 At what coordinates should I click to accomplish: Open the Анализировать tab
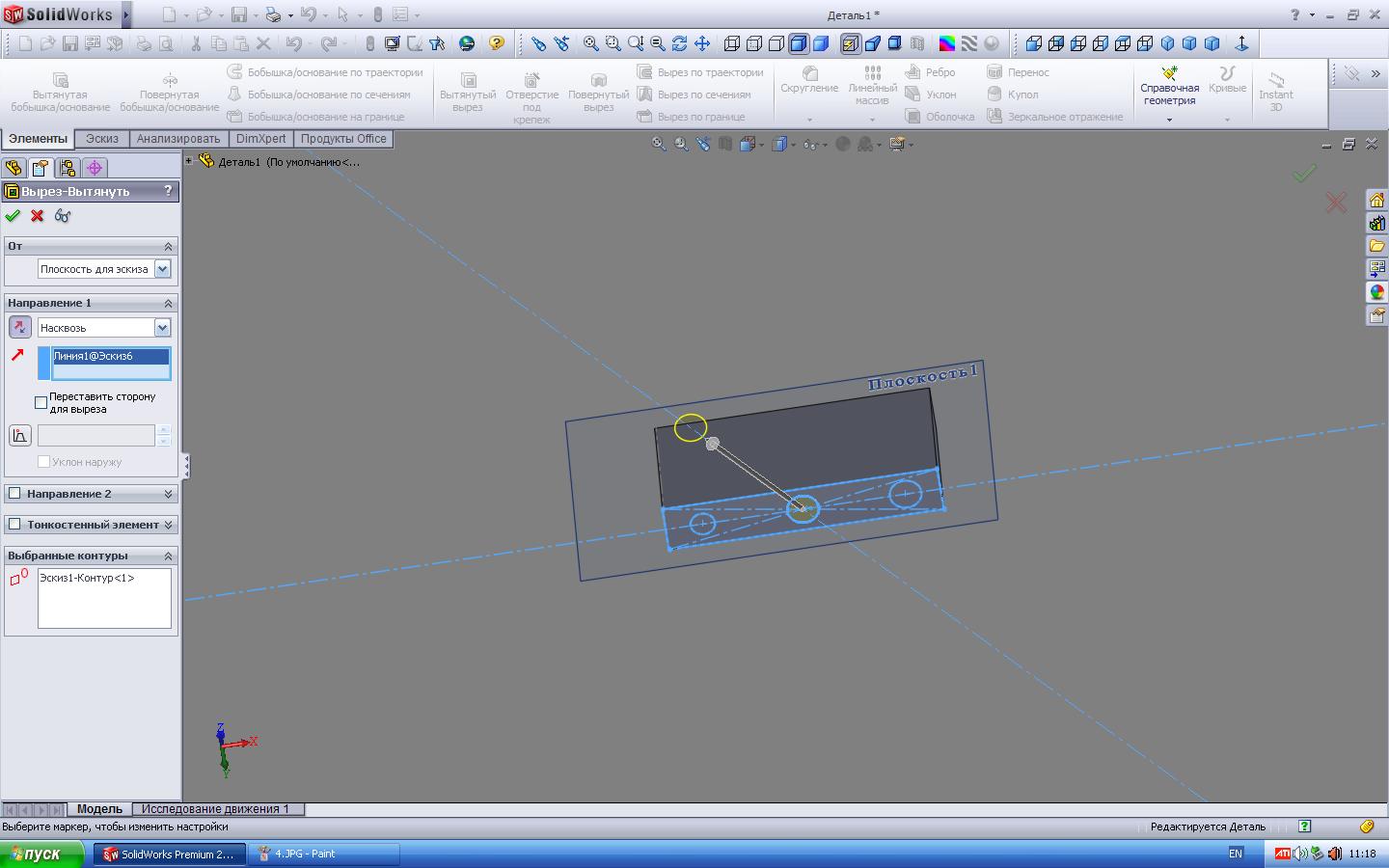(x=177, y=139)
